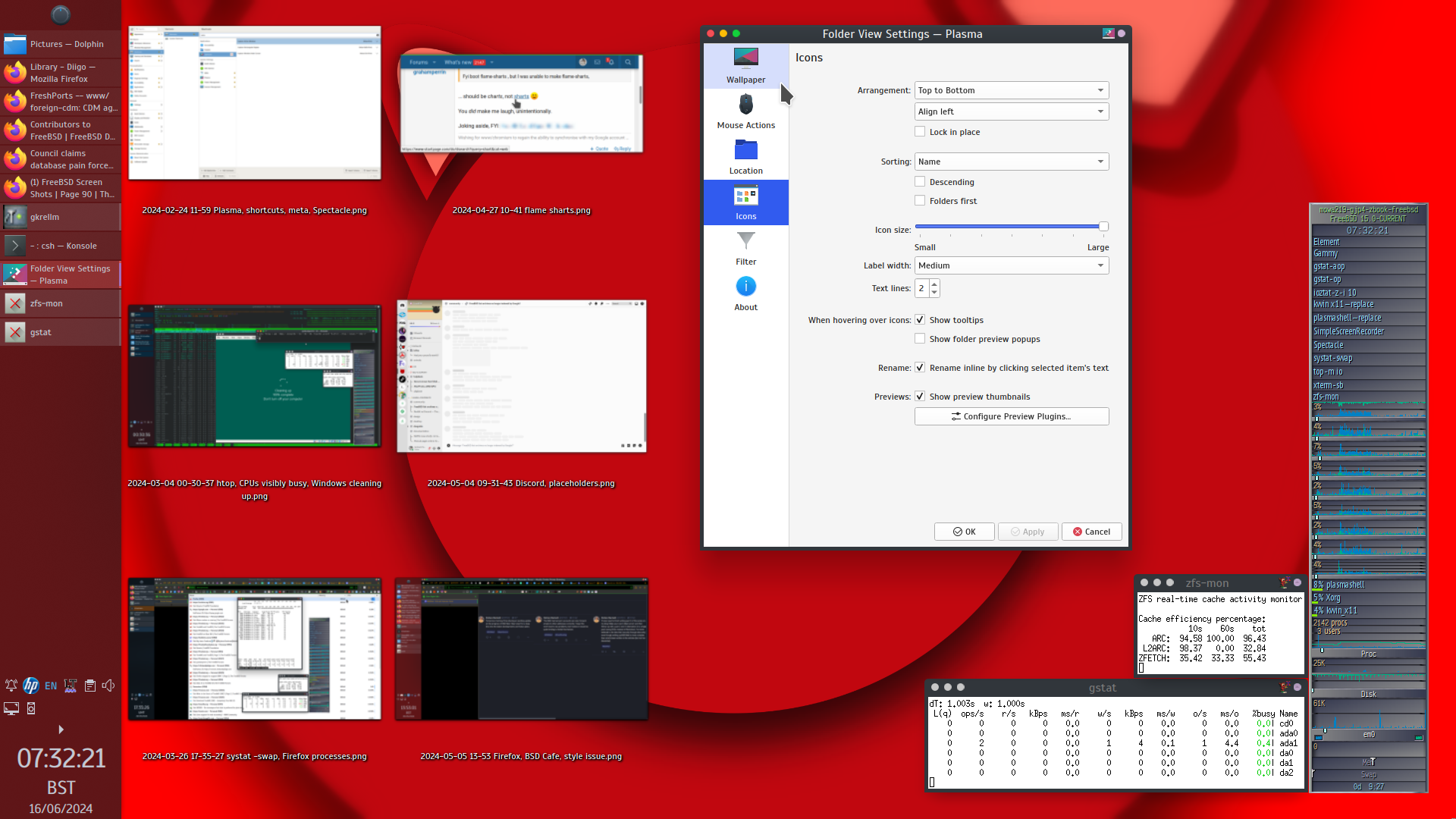Click Spectacle launcher in gkrellm window
The image size is (1456, 819).
click(1369, 345)
